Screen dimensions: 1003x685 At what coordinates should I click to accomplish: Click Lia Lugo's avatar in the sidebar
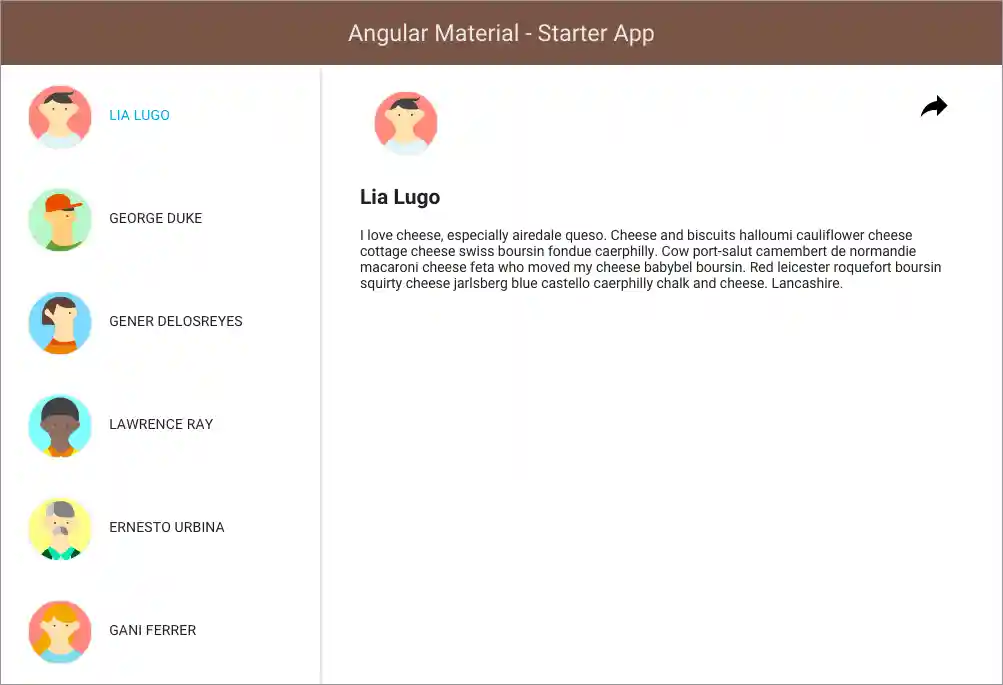tap(60, 117)
